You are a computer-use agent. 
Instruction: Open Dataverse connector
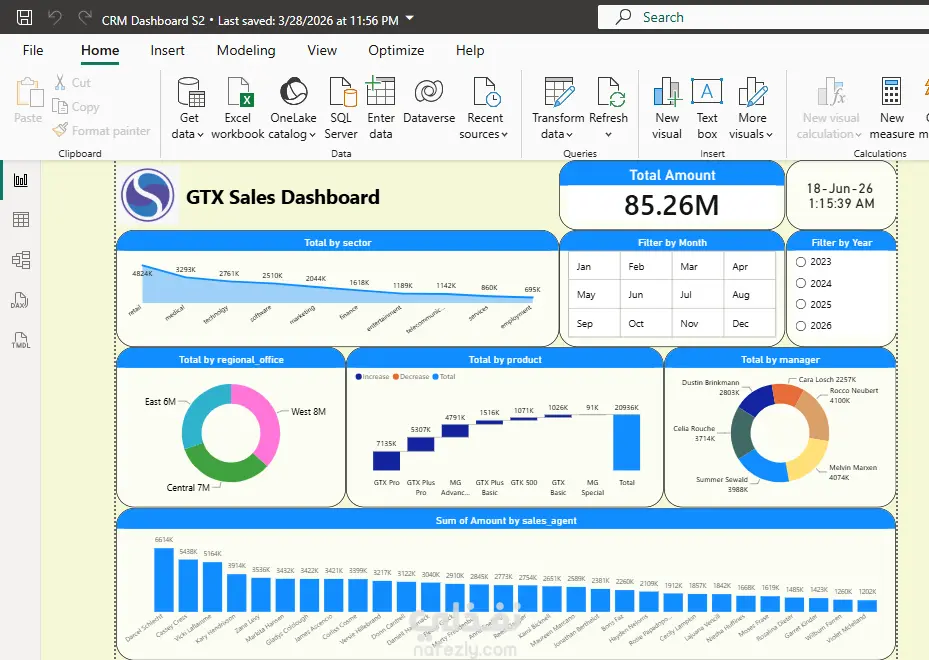pos(429,101)
